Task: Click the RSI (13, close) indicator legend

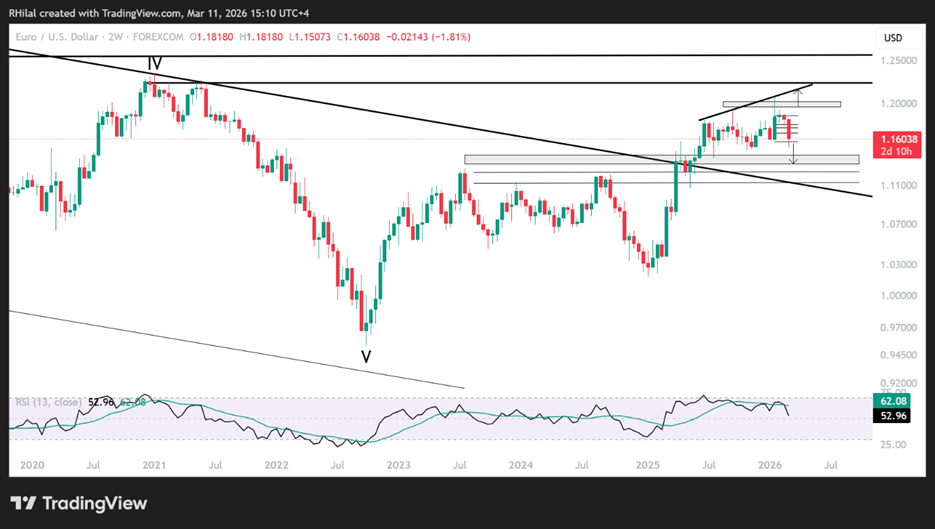Action: click(x=48, y=403)
